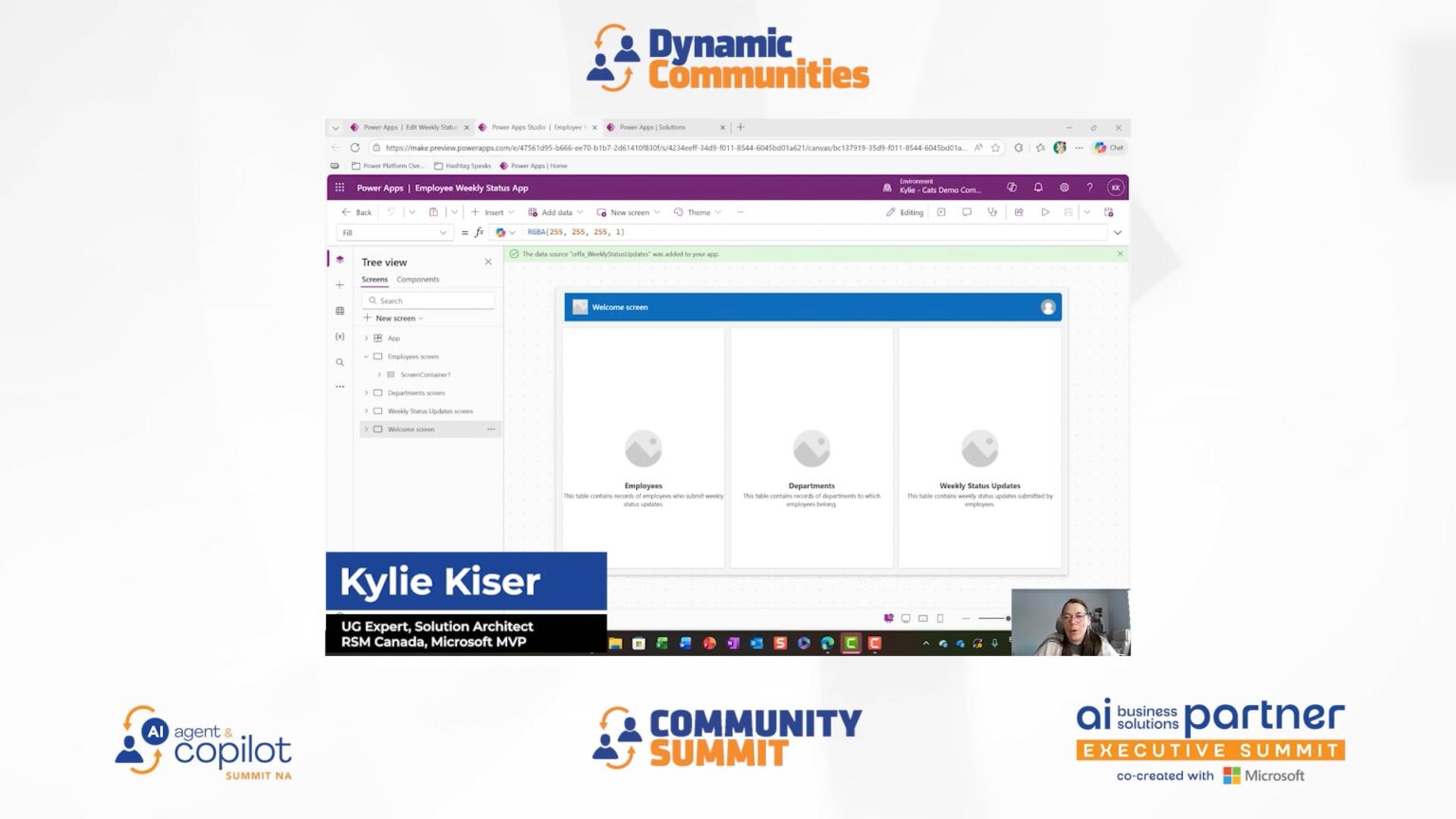Open the Variables {x} panel
Viewport: 1456px width, 819px height.
[339, 337]
